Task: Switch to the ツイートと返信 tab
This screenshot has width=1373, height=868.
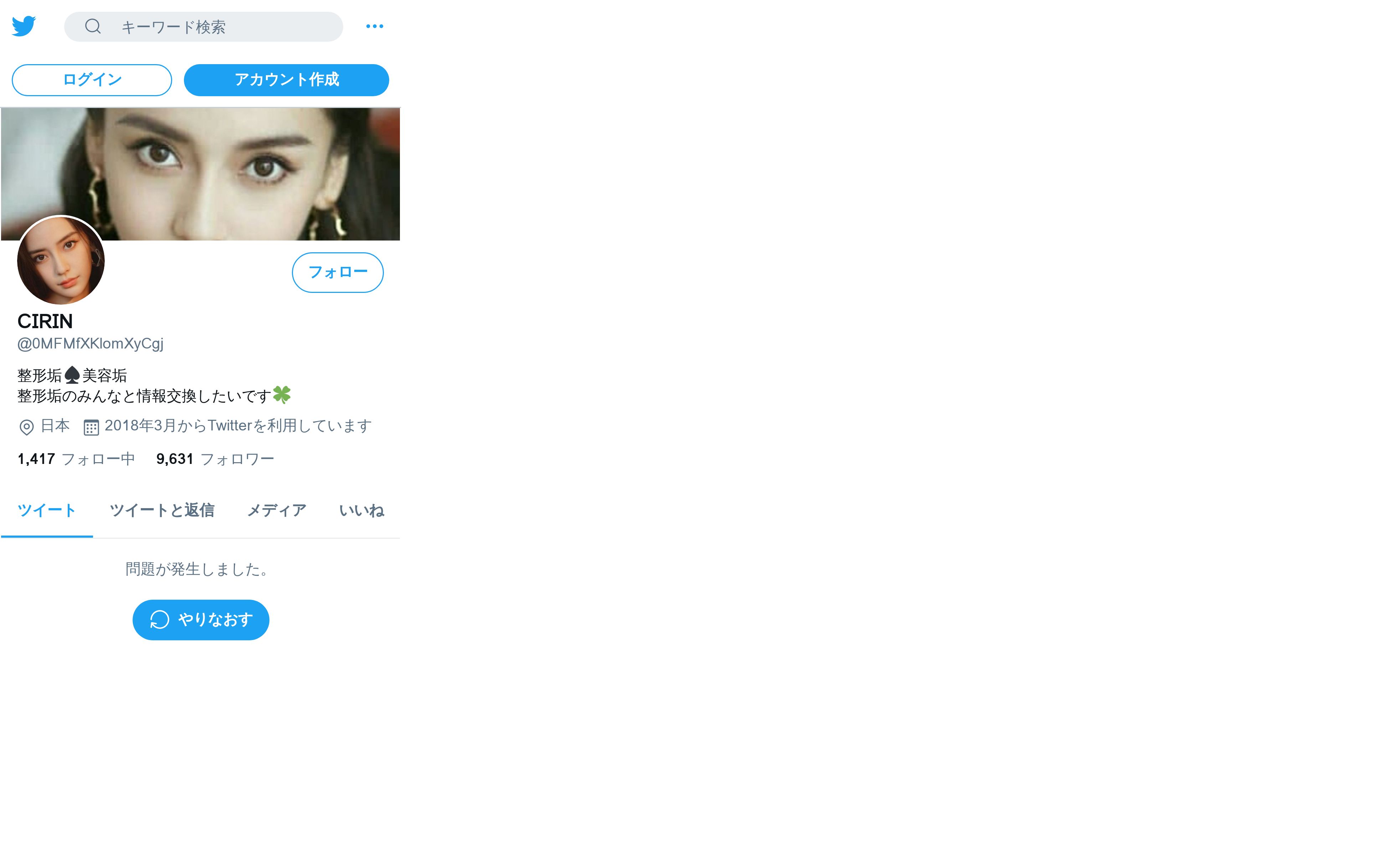Action: (162, 510)
